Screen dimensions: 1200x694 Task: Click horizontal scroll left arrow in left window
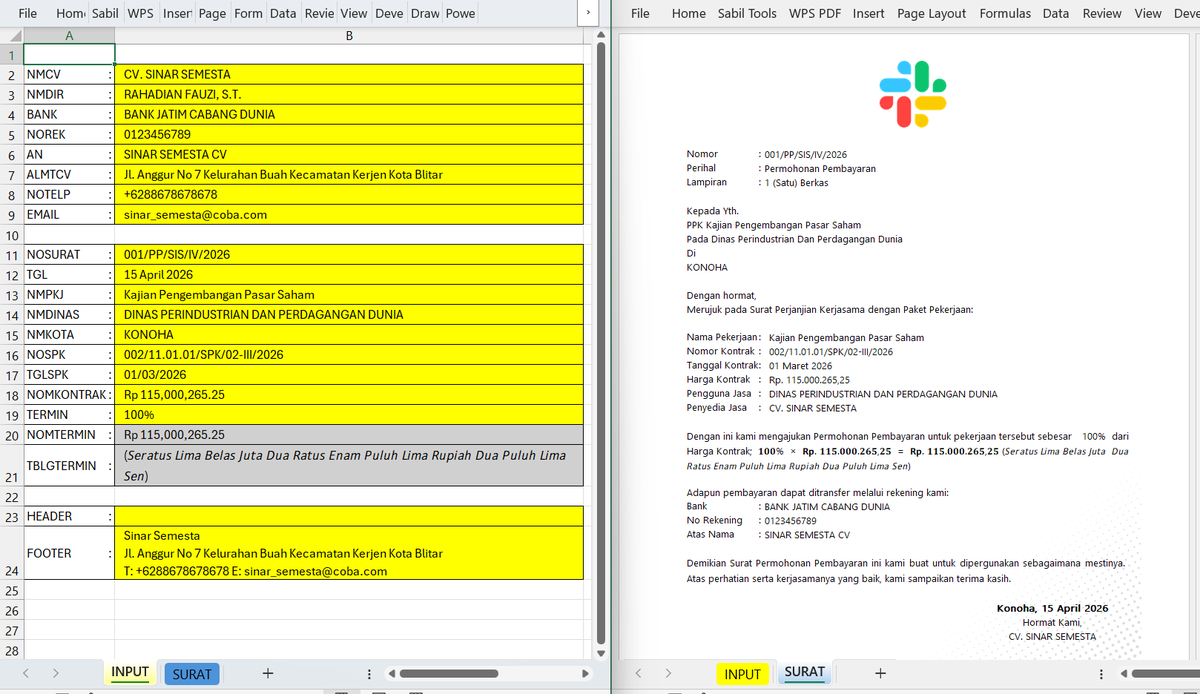tap(394, 674)
